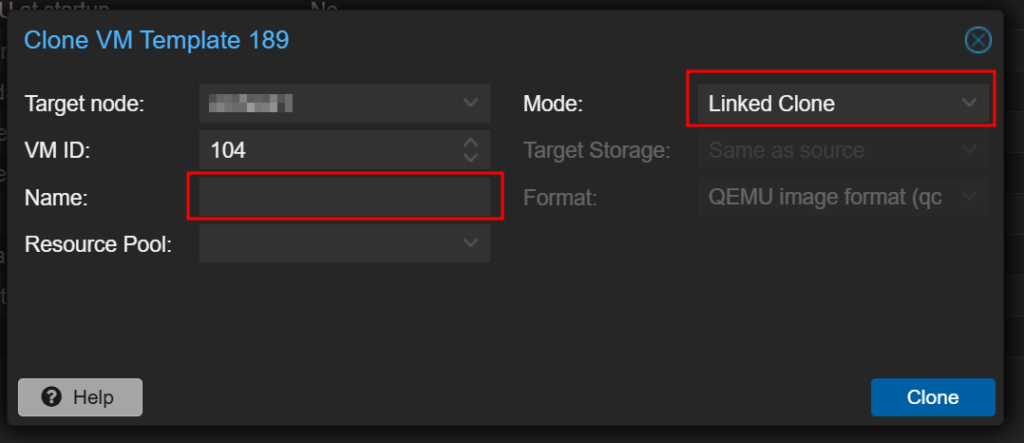Focus the empty Name input field
The width and height of the screenshot is (1024, 443).
point(345,197)
